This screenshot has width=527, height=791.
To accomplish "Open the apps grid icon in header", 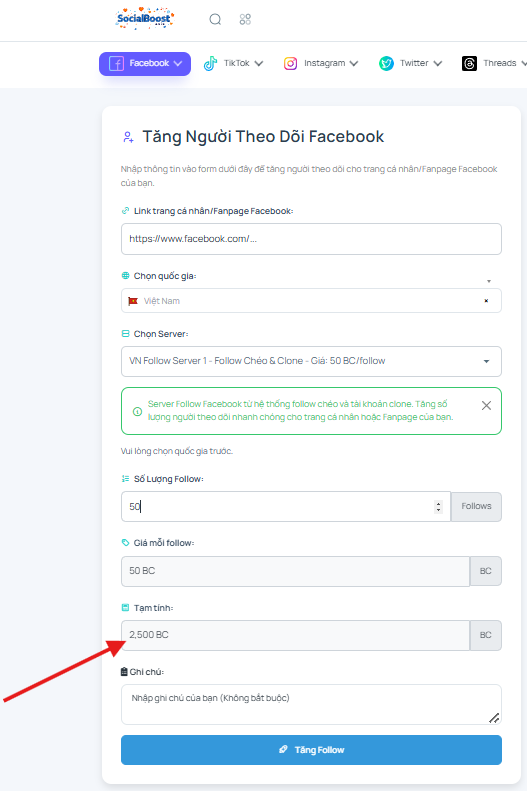I will tap(245, 19).
